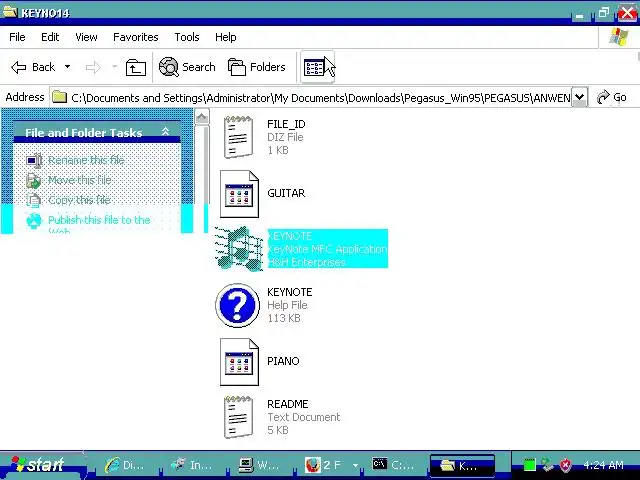Select the FILE_ID file name
Screen dimensions: 640x480
tap(286, 124)
